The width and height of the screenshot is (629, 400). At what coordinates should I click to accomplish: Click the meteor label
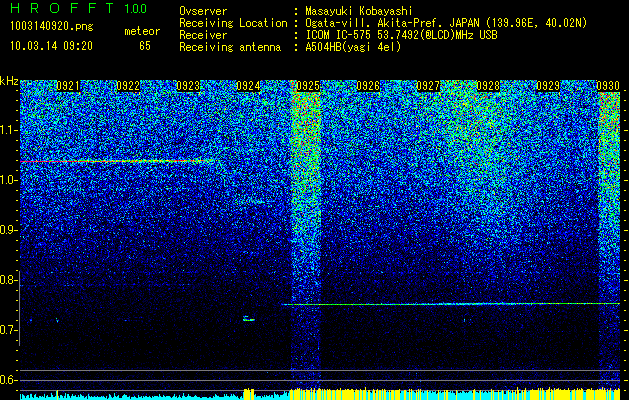[142, 31]
